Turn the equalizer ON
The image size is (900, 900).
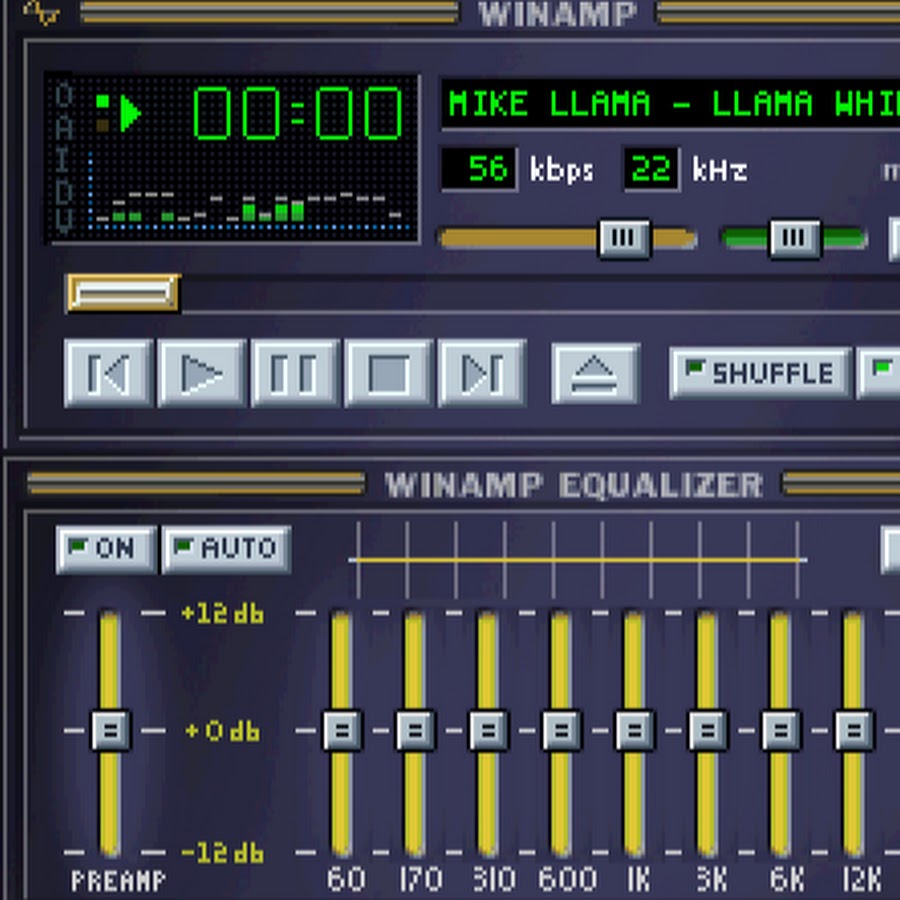[106, 549]
